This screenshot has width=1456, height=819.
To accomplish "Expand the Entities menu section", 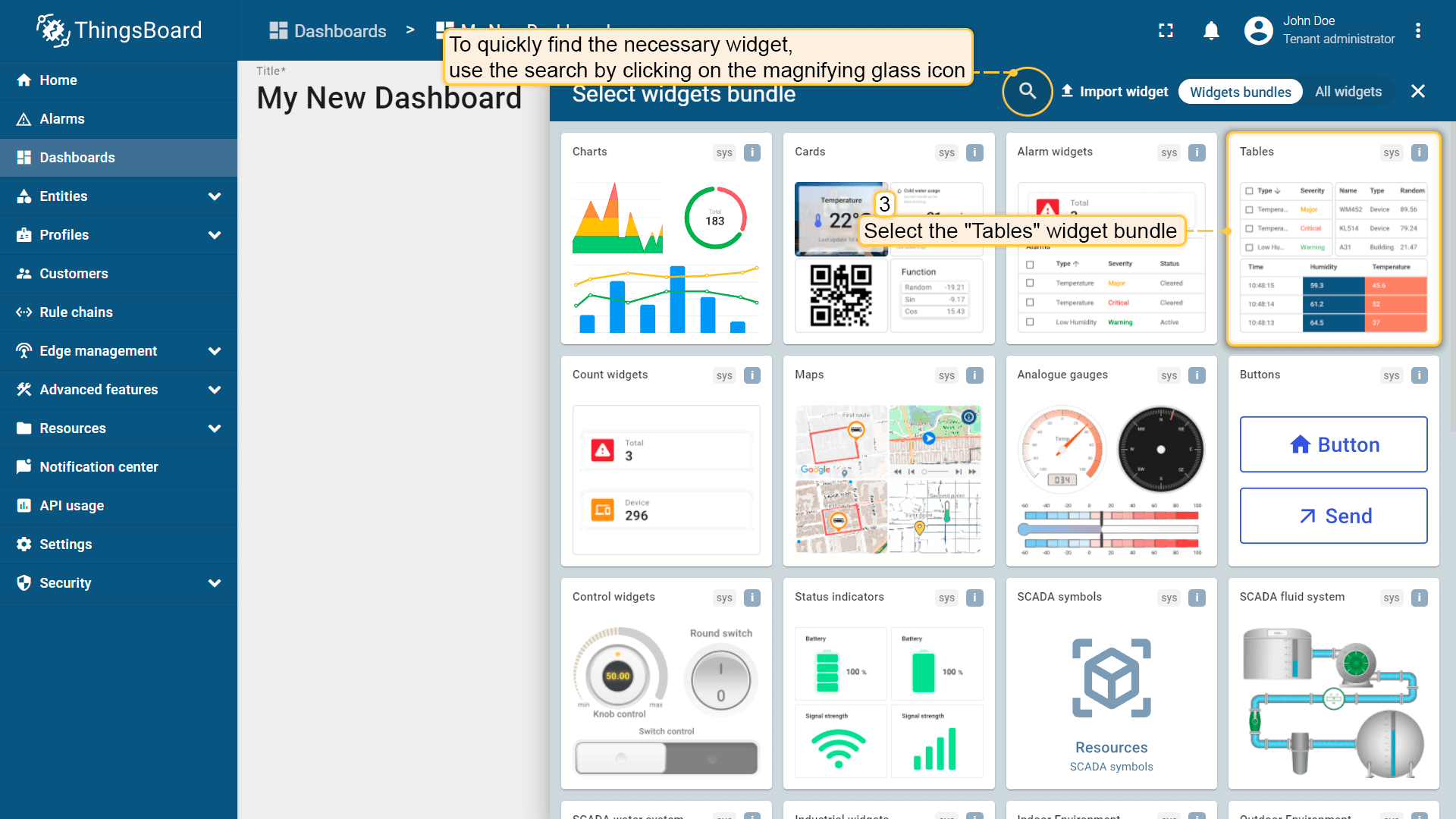I will (215, 196).
